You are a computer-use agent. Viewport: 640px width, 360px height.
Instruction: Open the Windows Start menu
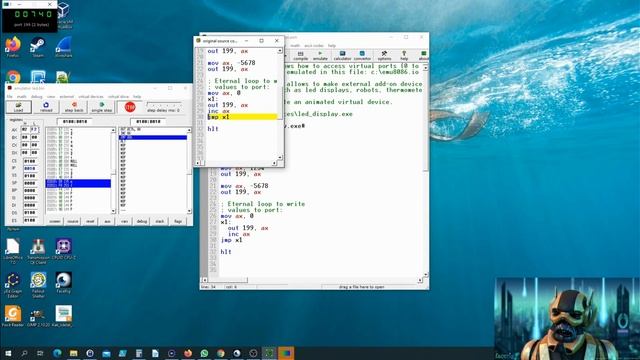8,353
